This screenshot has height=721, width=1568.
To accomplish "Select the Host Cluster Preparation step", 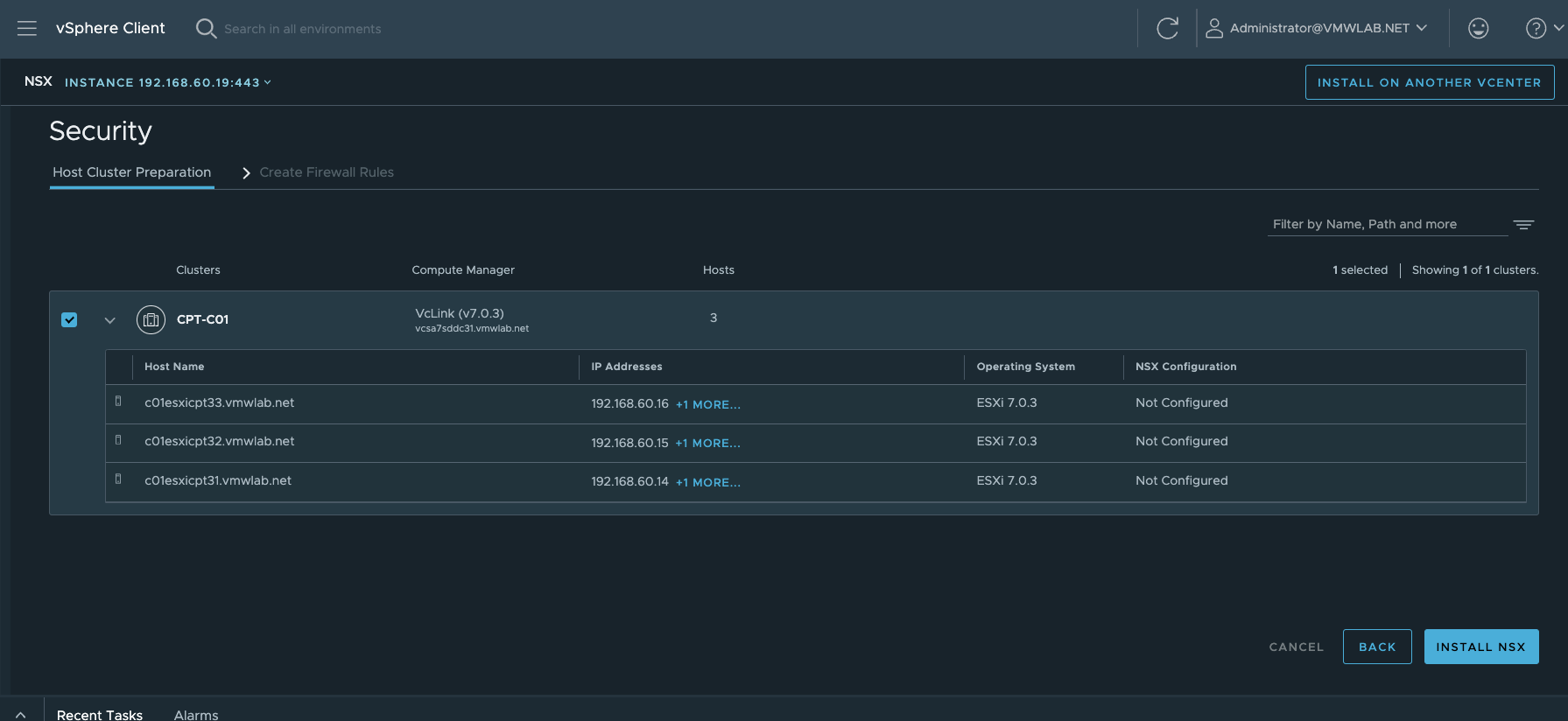I will pos(131,172).
